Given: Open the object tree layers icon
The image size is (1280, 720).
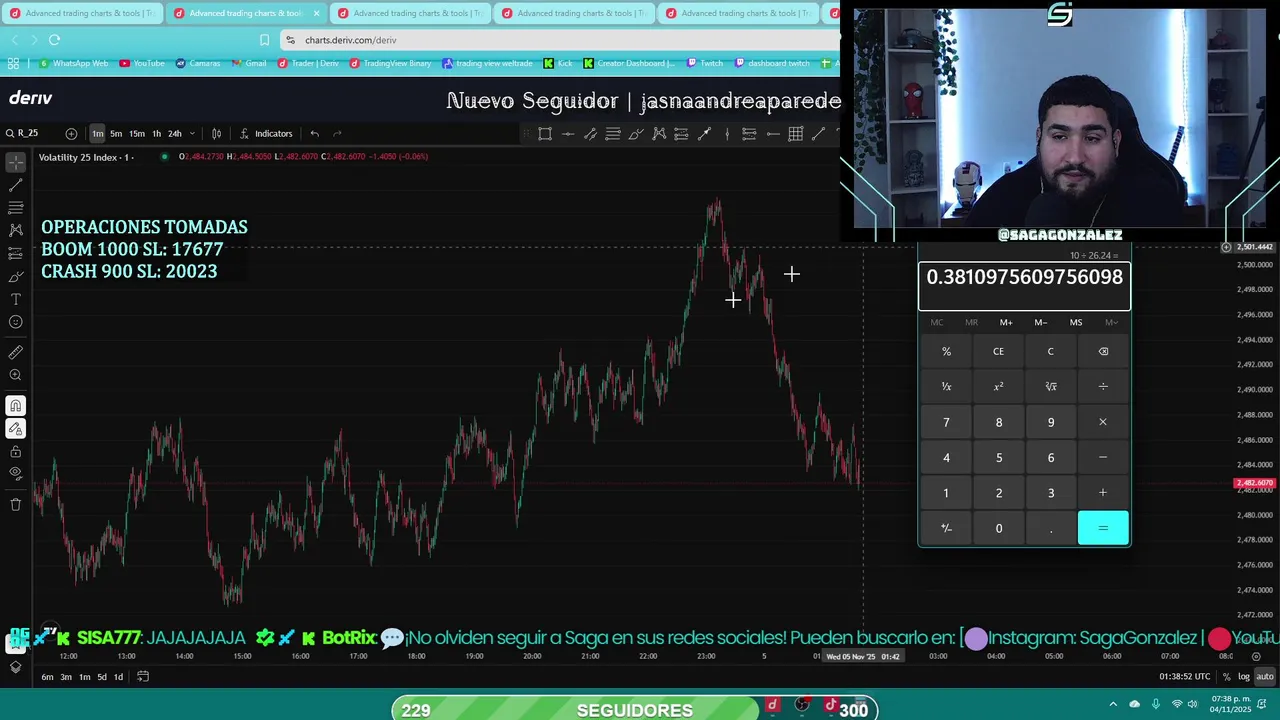Looking at the screenshot, I should click(15, 667).
